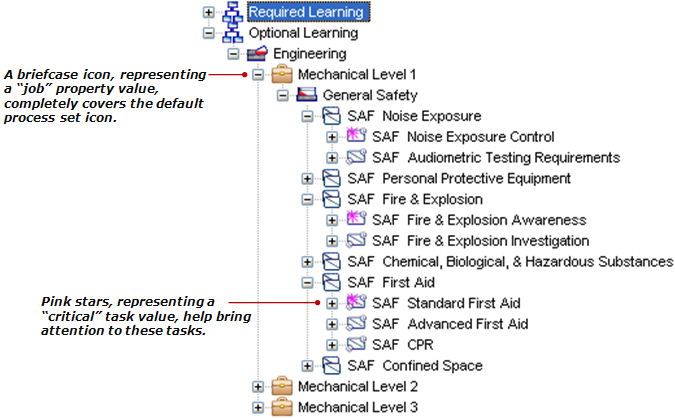
Task: Click the briefcase icon beside Mechanical Level 1
Action: (x=282, y=75)
